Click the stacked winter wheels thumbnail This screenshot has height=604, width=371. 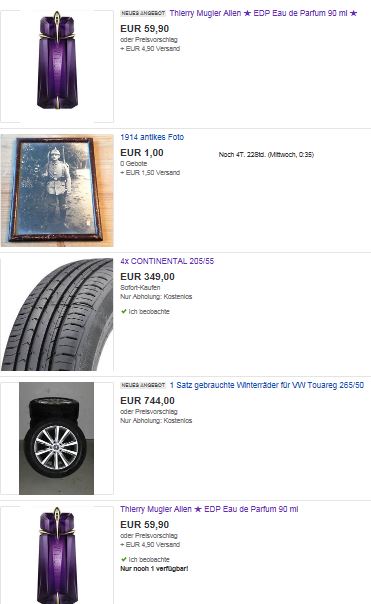57,438
